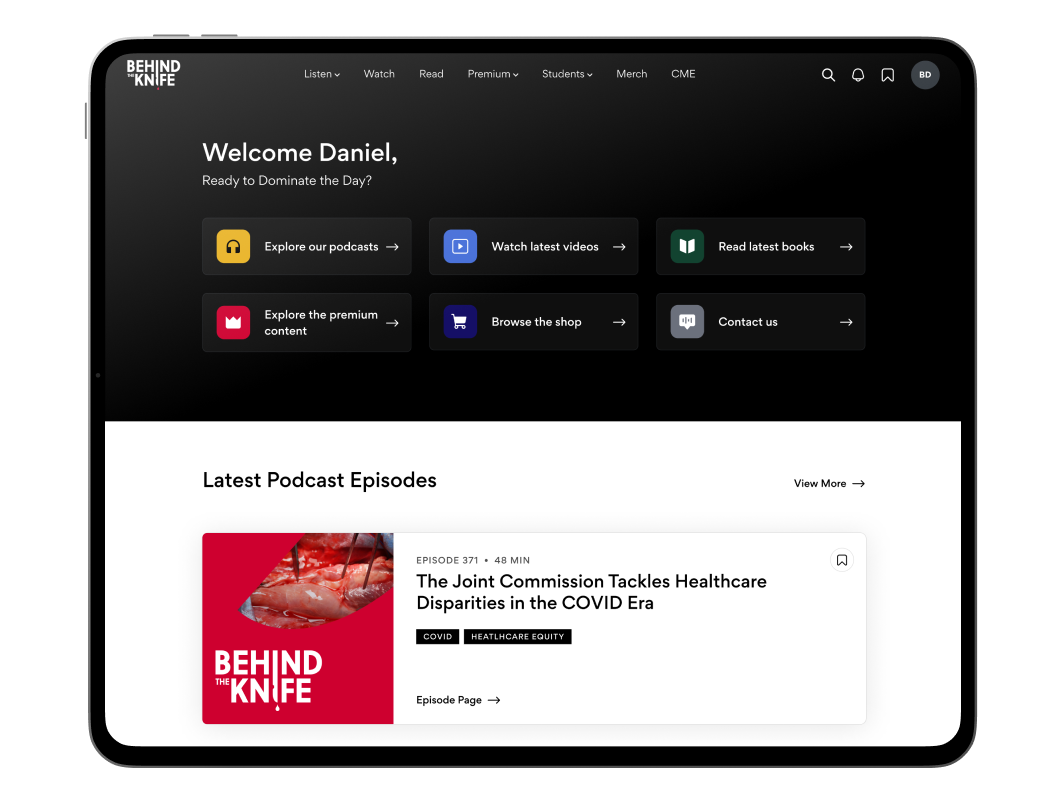Open notifications bell icon

(858, 75)
